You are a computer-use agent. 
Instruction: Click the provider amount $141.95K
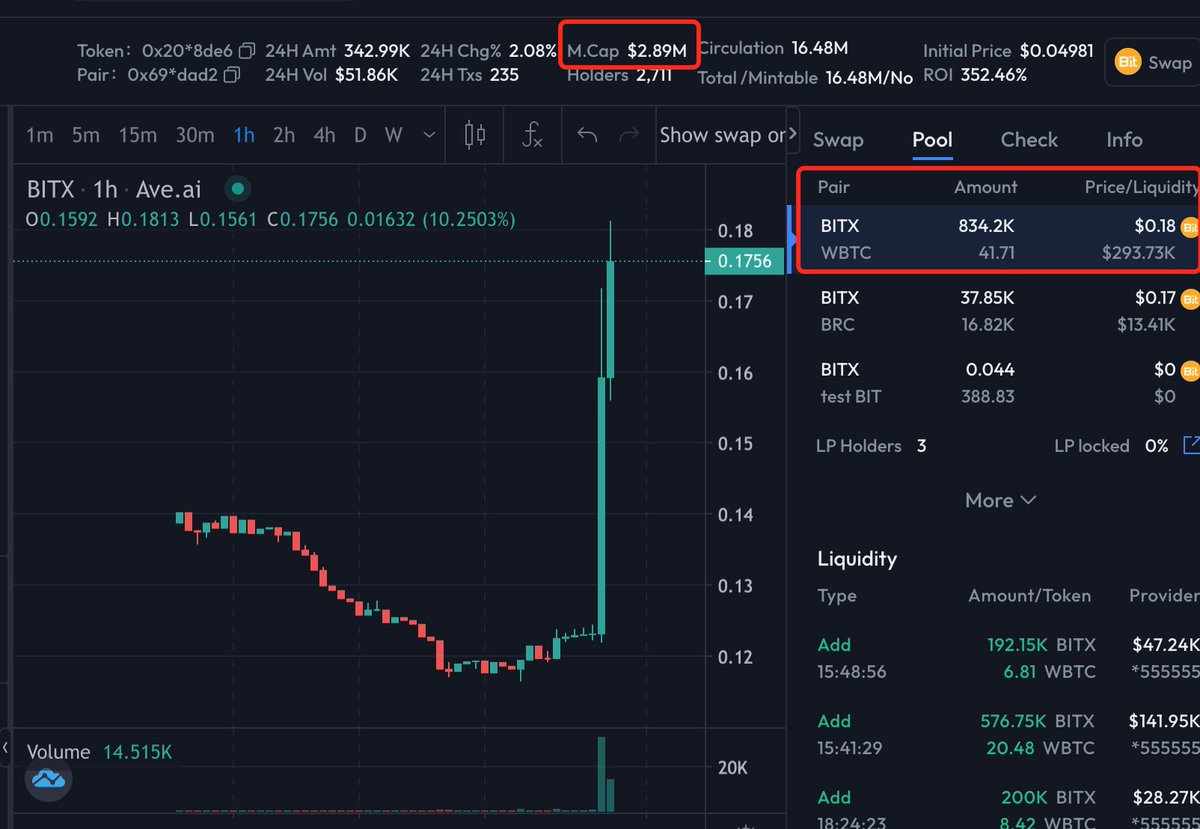(1165, 721)
